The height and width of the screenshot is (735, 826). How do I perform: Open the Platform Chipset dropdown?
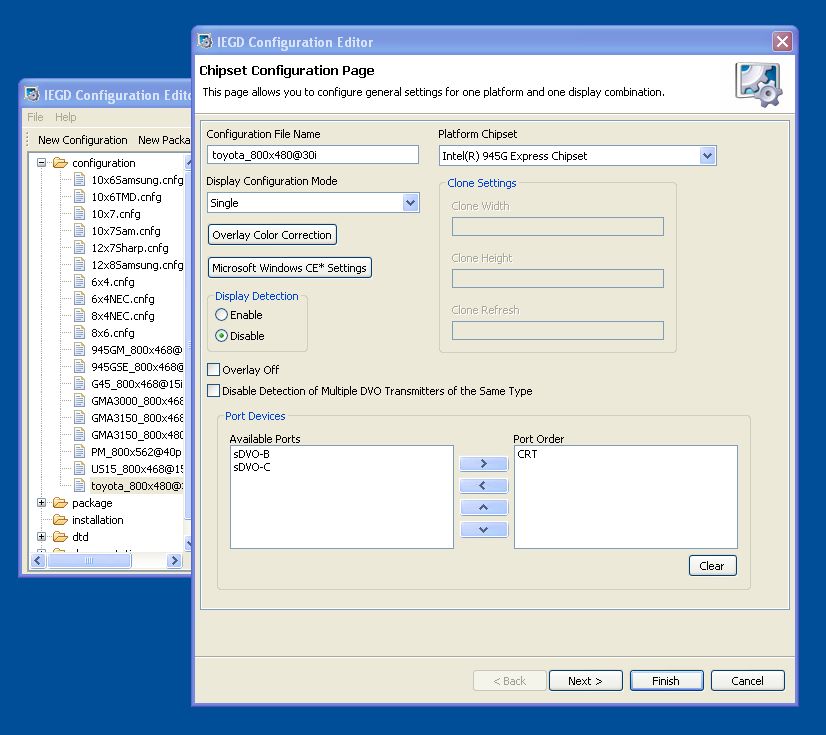(x=707, y=156)
